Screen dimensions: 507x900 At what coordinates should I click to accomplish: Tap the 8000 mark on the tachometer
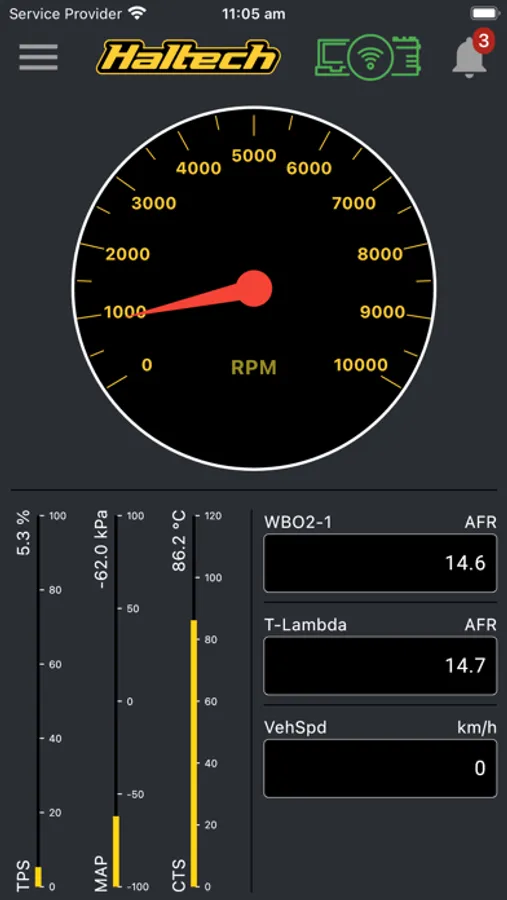[x=380, y=254]
